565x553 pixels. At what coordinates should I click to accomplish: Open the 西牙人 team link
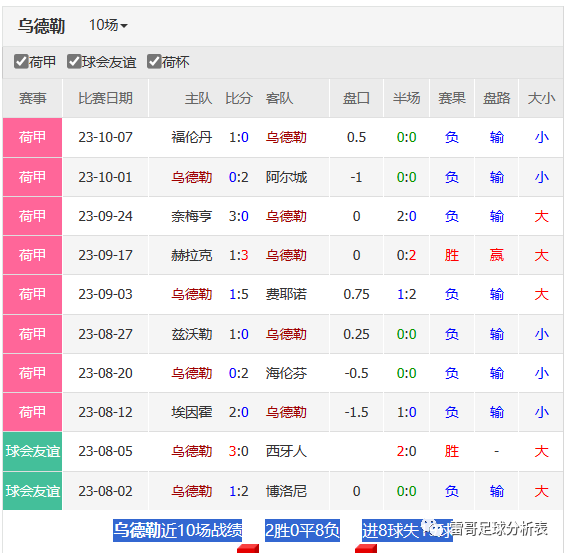[x=286, y=451]
